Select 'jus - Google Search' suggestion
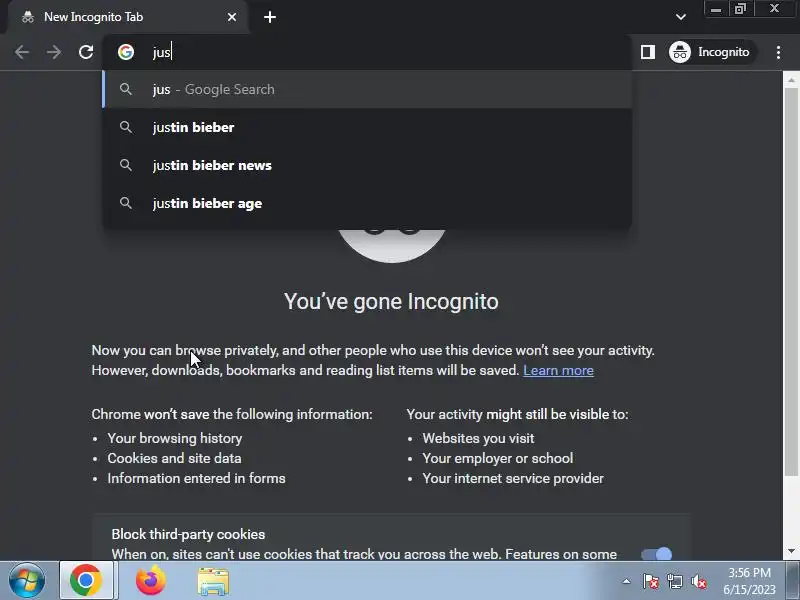Viewport: 800px width, 600px height. [367, 89]
